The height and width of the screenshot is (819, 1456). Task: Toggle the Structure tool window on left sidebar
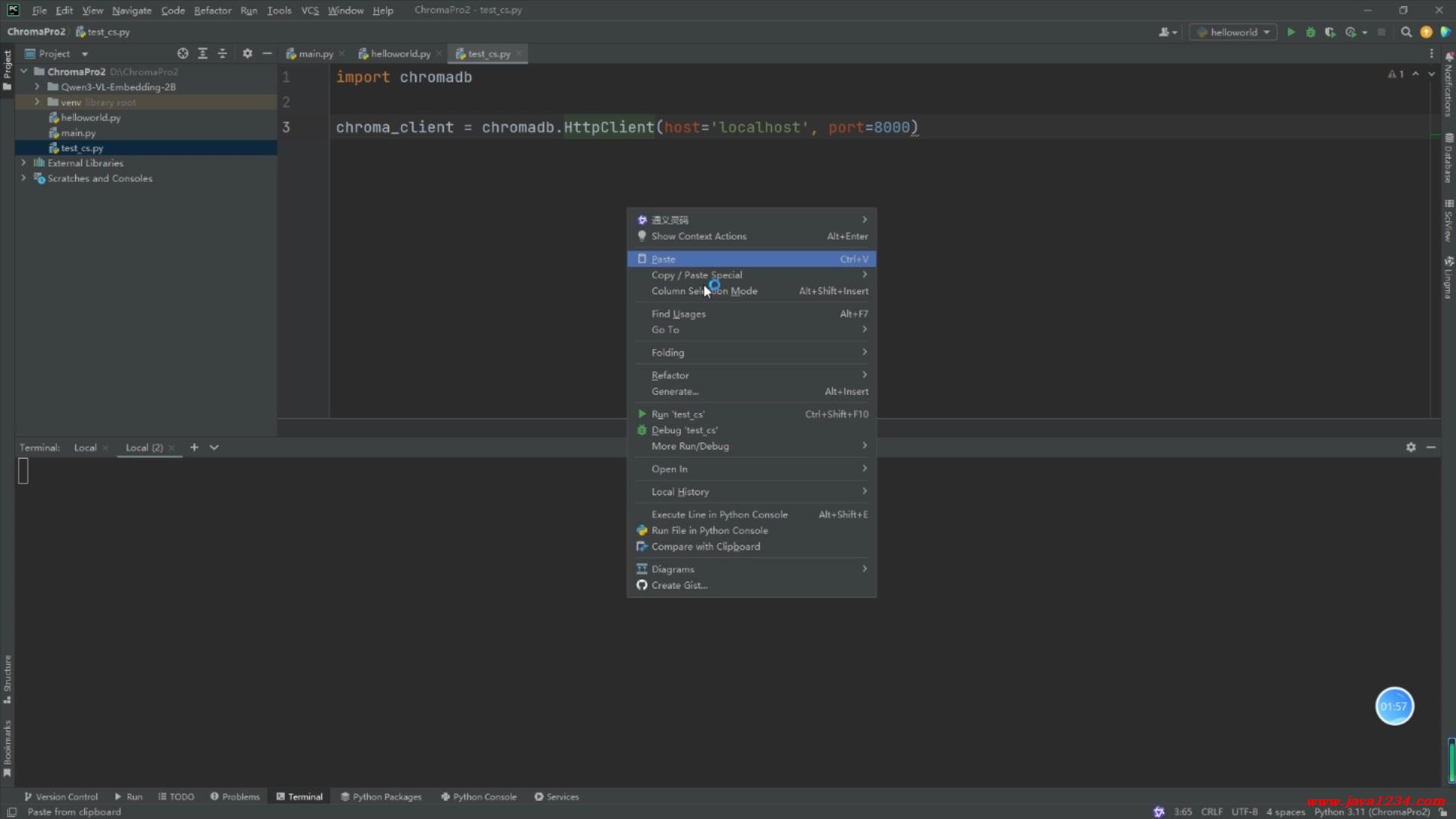pos(8,679)
